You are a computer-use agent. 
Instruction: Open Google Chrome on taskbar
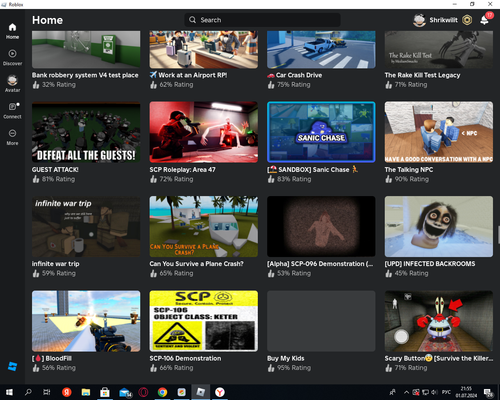[x=162, y=392]
